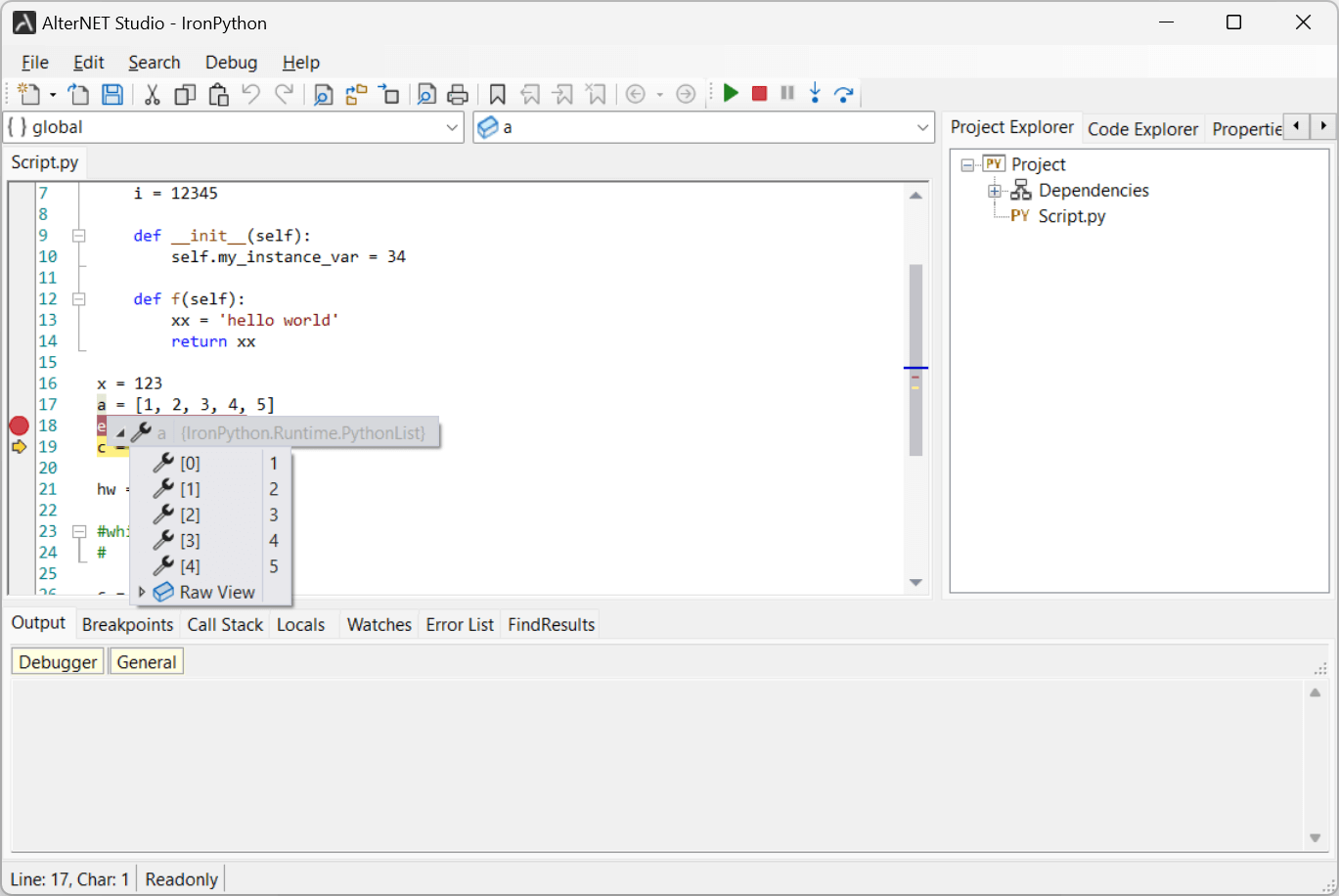Switch to the Code Explorer tab
The width and height of the screenshot is (1339, 896).
click(x=1142, y=129)
